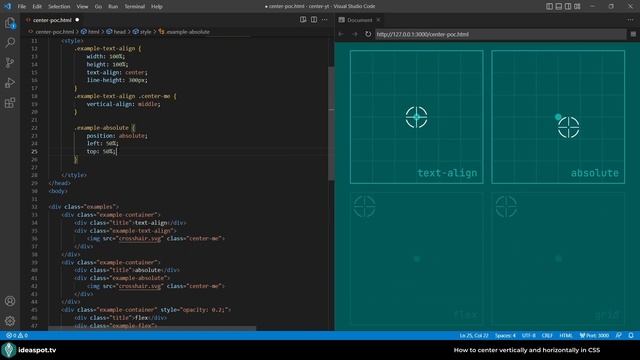Toggle secondary side bar layout icon
Viewport: 640px width, 360px height.
[568, 6]
